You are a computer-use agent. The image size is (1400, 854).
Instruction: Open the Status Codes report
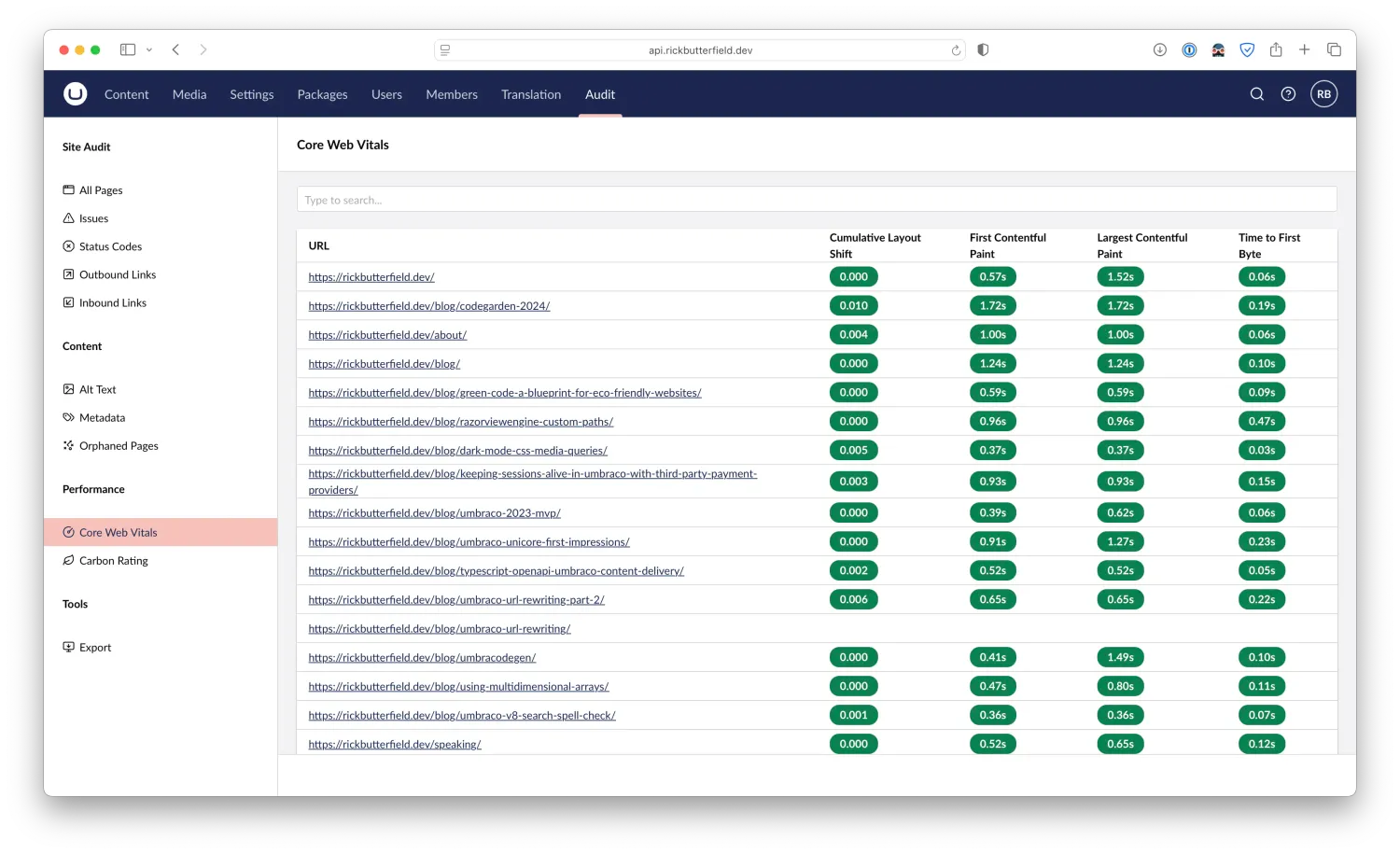click(111, 245)
